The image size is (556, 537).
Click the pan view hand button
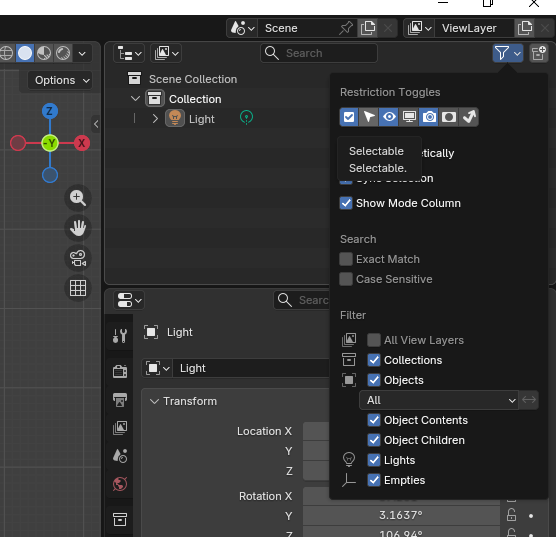click(78, 227)
